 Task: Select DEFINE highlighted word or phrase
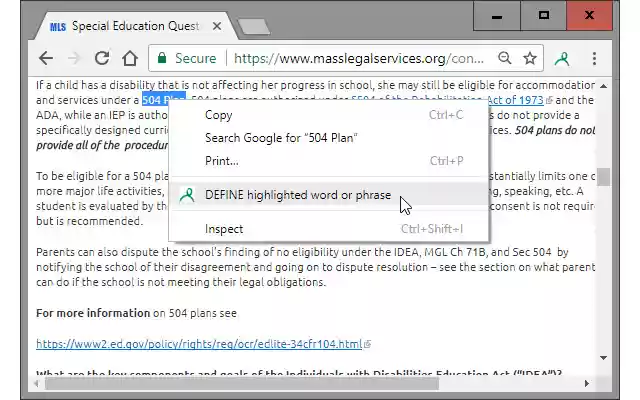(329, 195)
